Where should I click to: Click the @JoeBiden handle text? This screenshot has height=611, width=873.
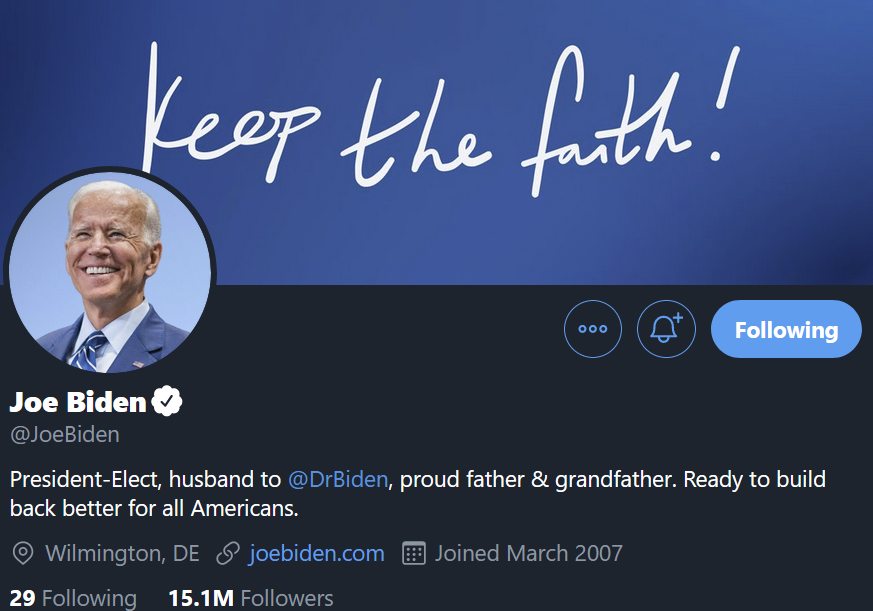[65, 434]
